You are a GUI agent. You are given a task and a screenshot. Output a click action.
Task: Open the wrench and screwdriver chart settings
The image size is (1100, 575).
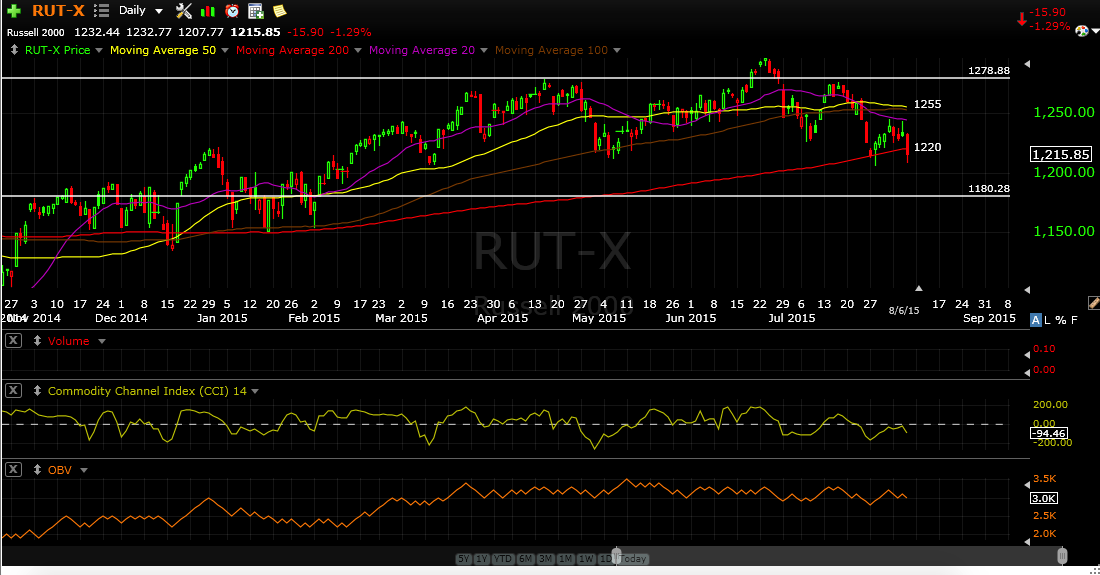click(x=184, y=11)
